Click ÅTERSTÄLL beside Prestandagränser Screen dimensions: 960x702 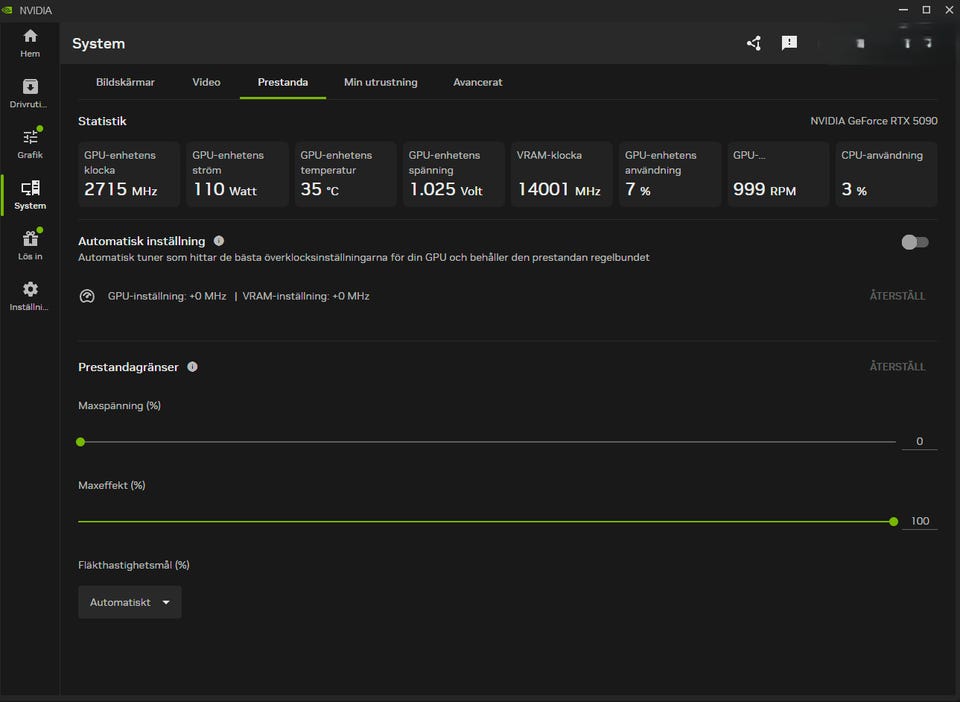(x=897, y=367)
